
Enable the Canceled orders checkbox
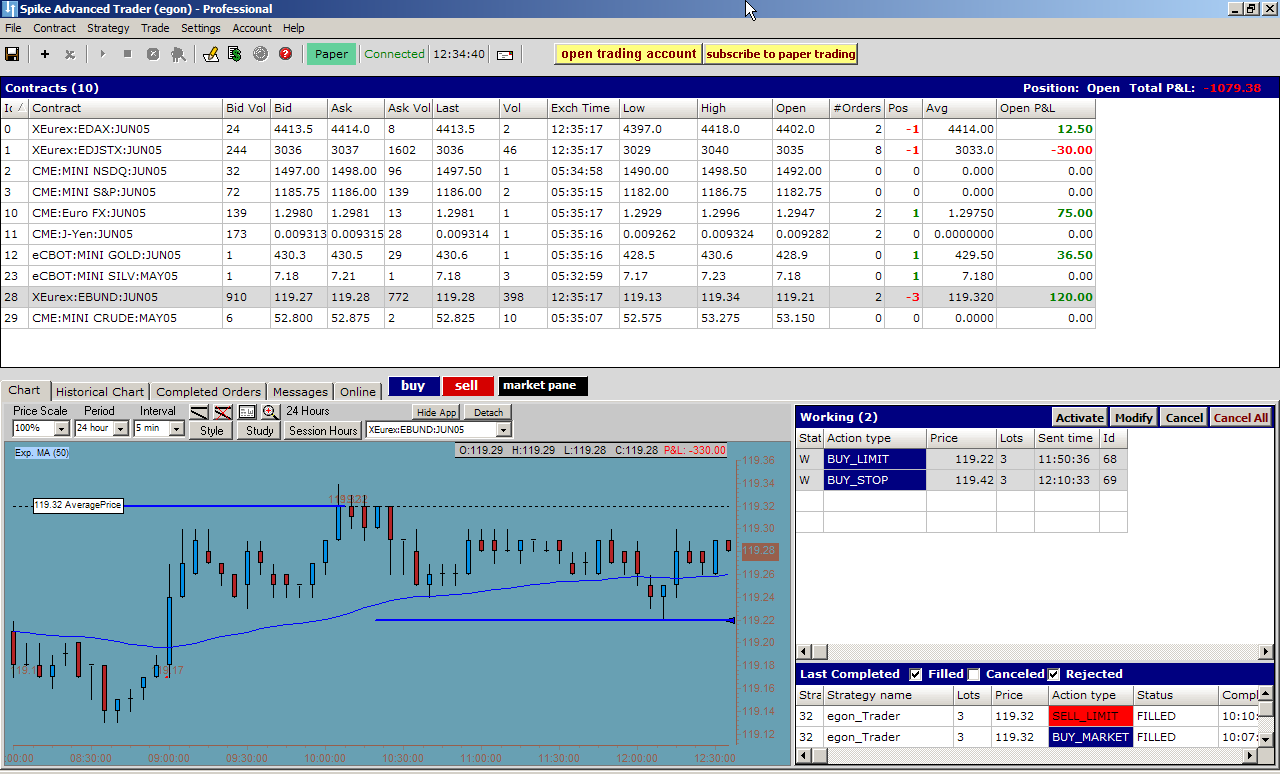click(974, 674)
